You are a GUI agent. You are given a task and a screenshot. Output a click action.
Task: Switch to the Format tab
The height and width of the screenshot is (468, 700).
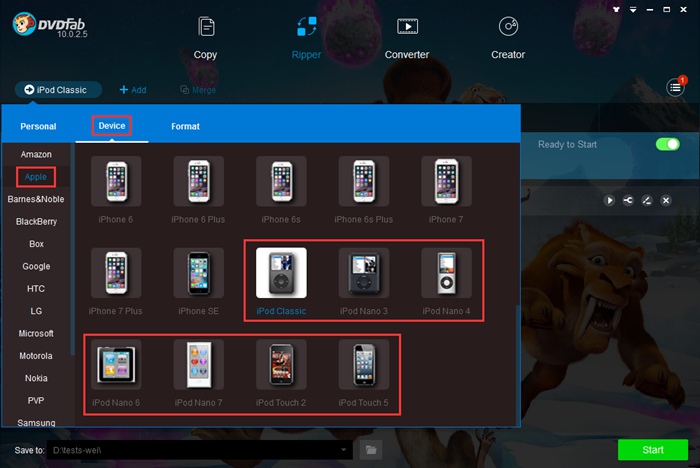pos(185,126)
